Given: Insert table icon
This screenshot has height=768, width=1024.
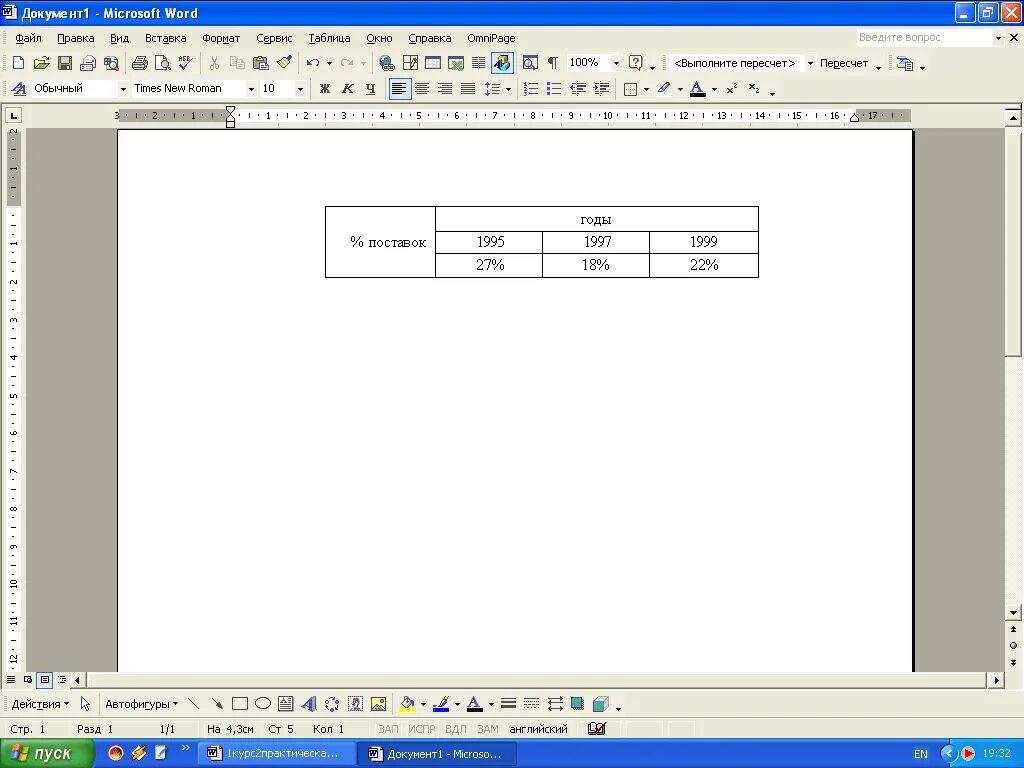Looking at the screenshot, I should (x=433, y=63).
